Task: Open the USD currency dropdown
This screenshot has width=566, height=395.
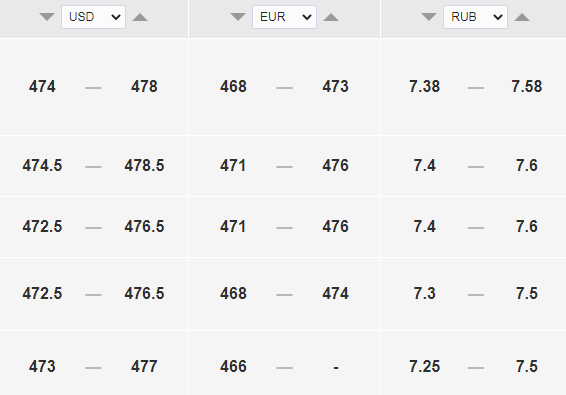Action: pos(93,17)
